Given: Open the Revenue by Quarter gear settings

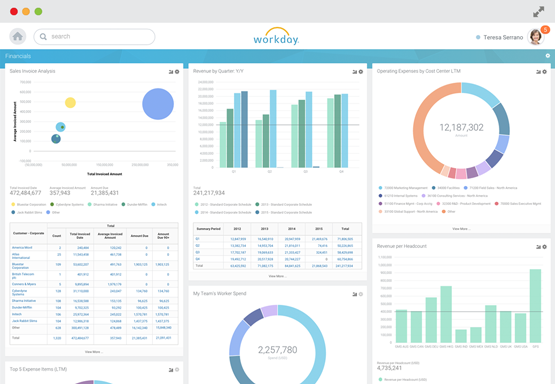Looking at the screenshot, I should (x=361, y=71).
